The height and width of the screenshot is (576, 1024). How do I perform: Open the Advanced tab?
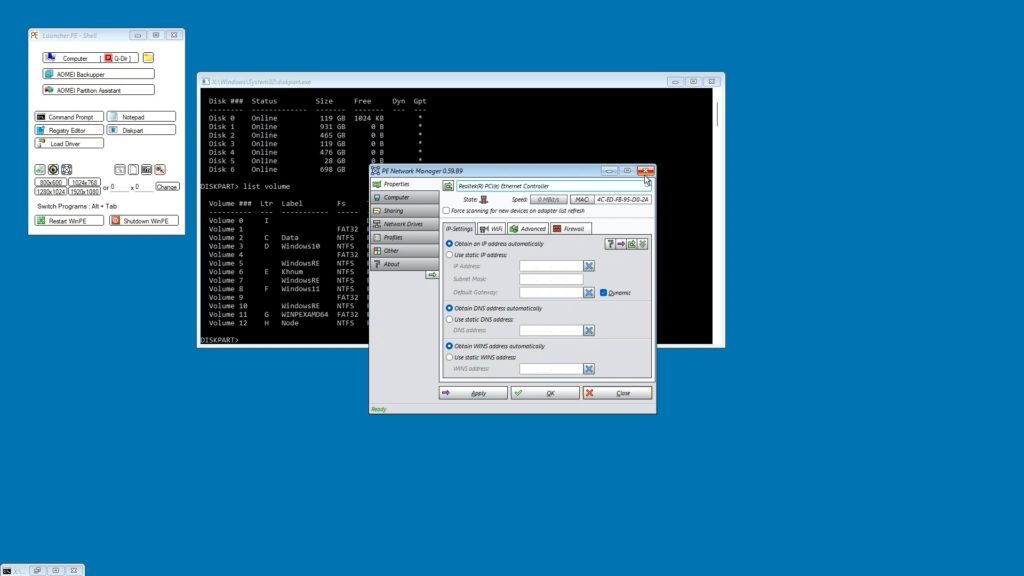pos(528,229)
